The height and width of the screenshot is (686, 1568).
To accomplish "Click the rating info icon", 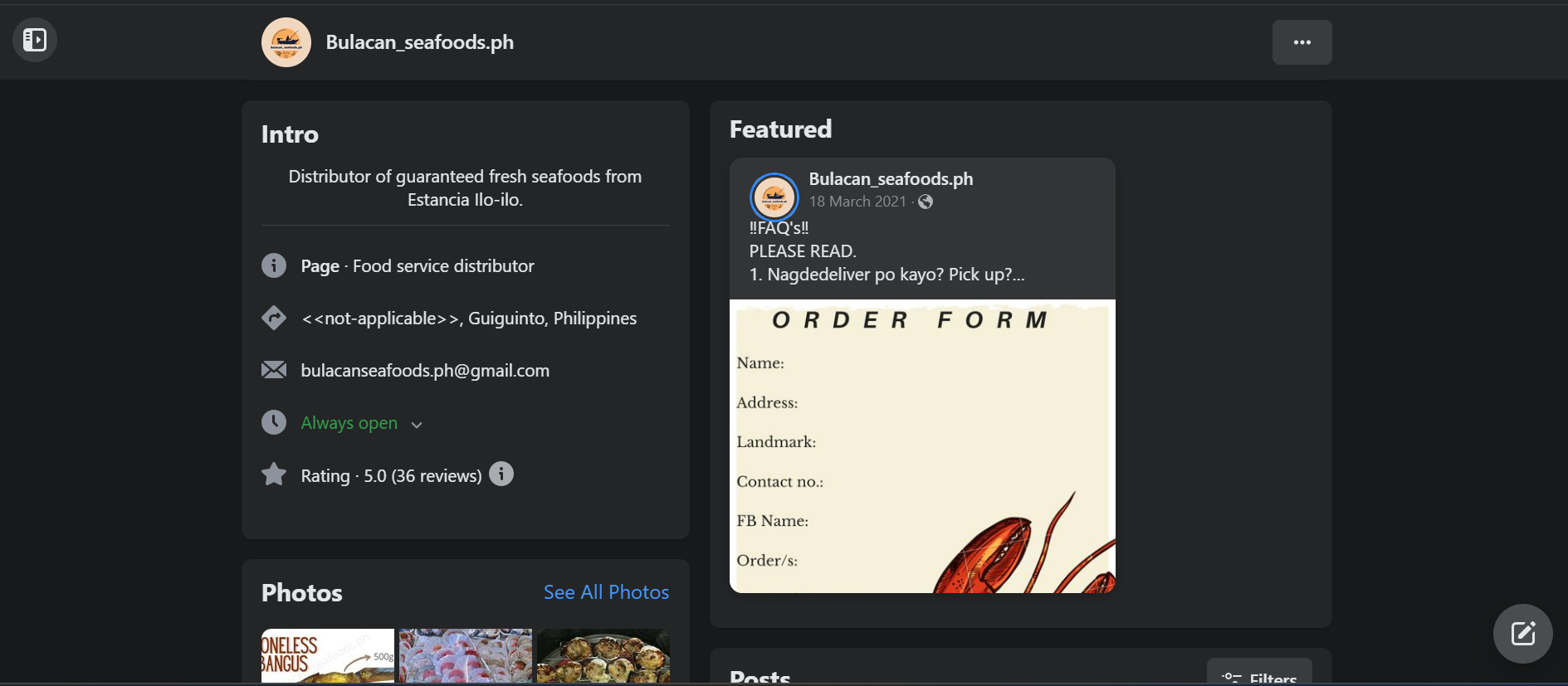I will pos(501,474).
